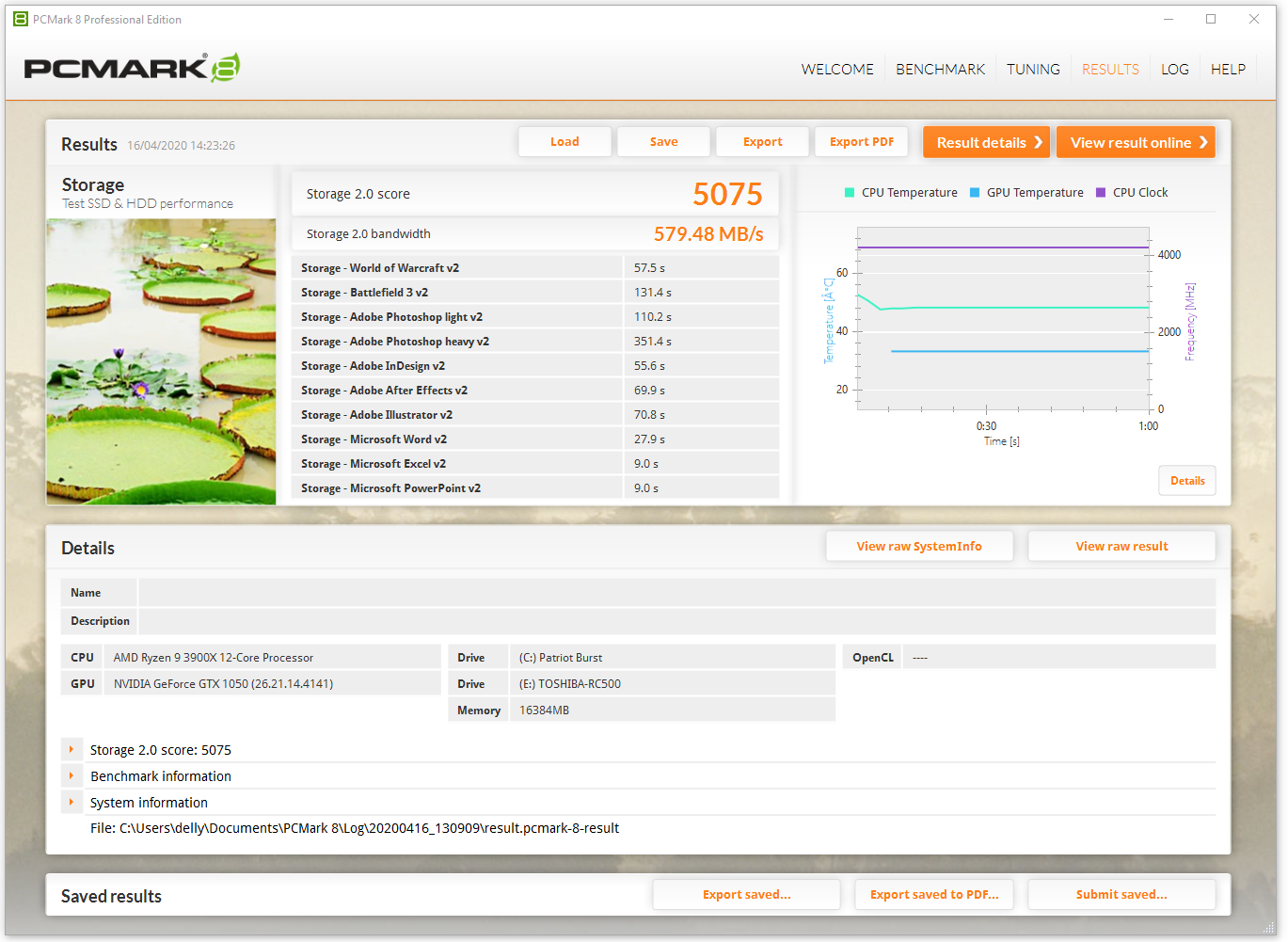Select the RESULTS tab
Image resolution: width=1288 pixels, height=942 pixels.
click(1110, 70)
